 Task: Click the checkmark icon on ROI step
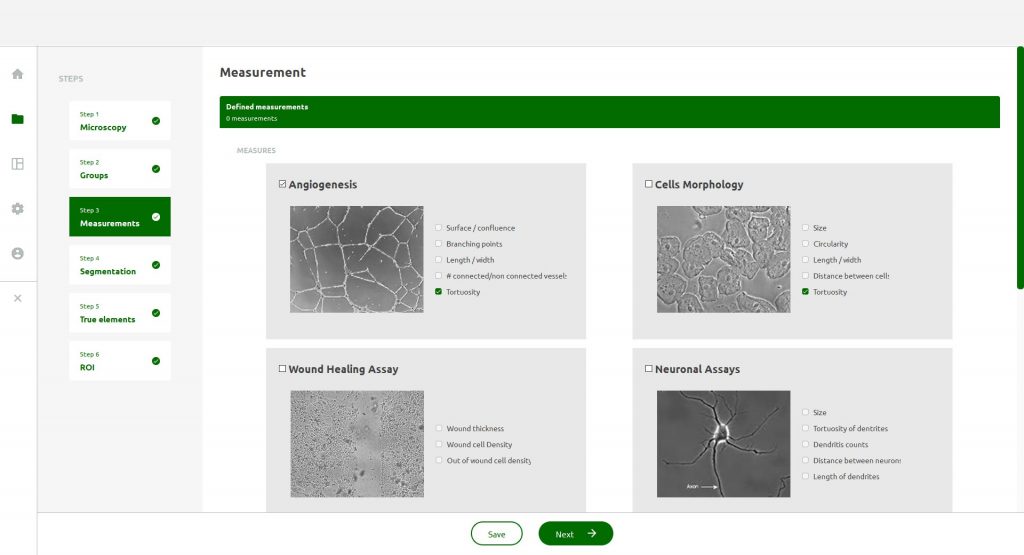tap(155, 361)
